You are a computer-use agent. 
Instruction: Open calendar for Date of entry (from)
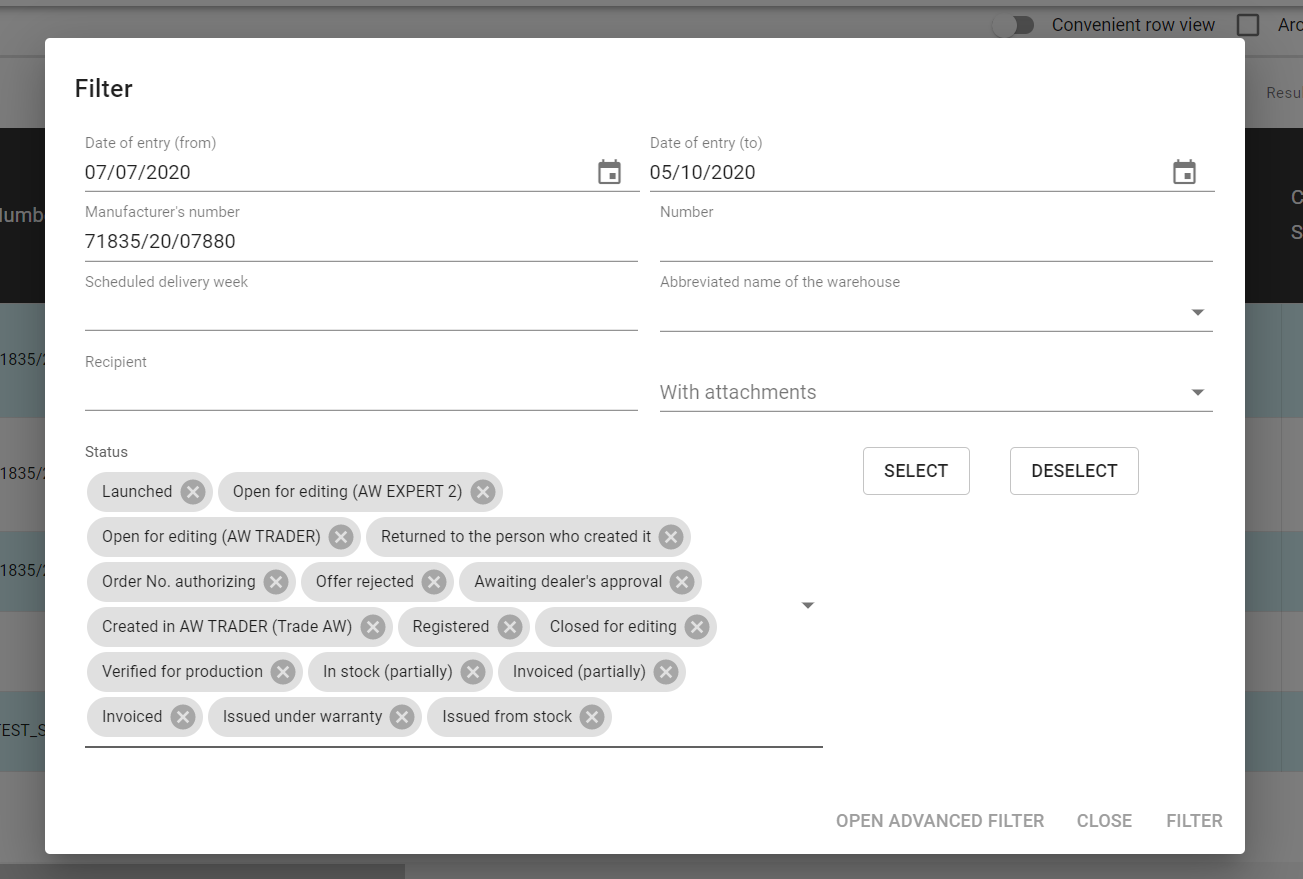point(609,172)
